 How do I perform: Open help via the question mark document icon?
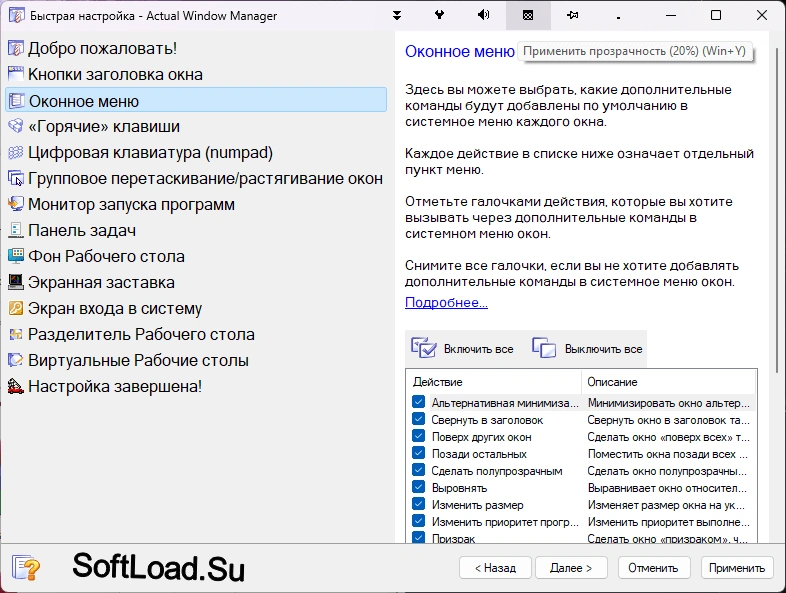click(26, 568)
